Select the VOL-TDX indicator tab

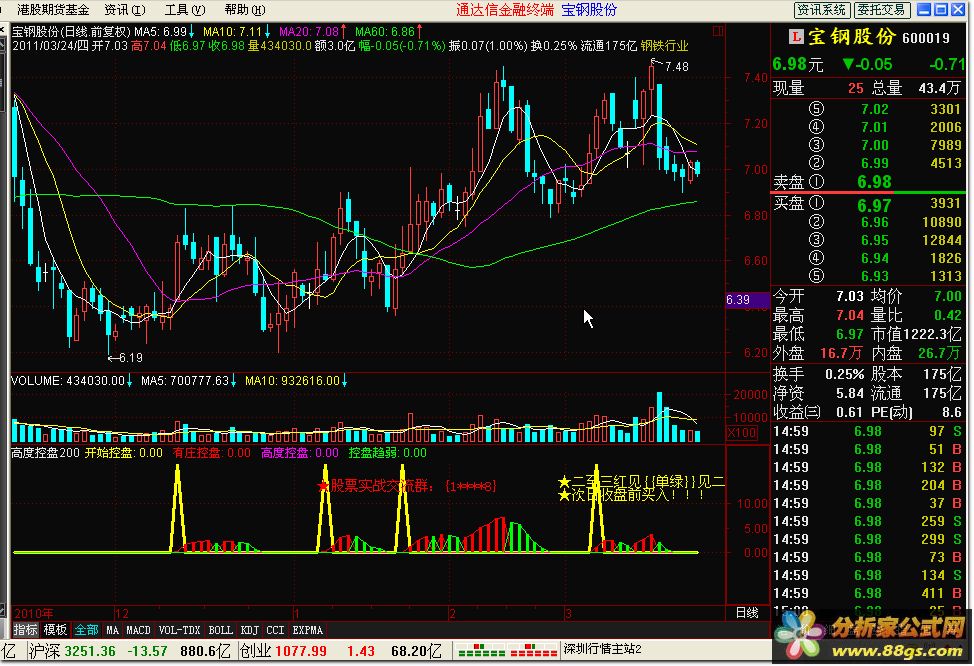(180, 630)
